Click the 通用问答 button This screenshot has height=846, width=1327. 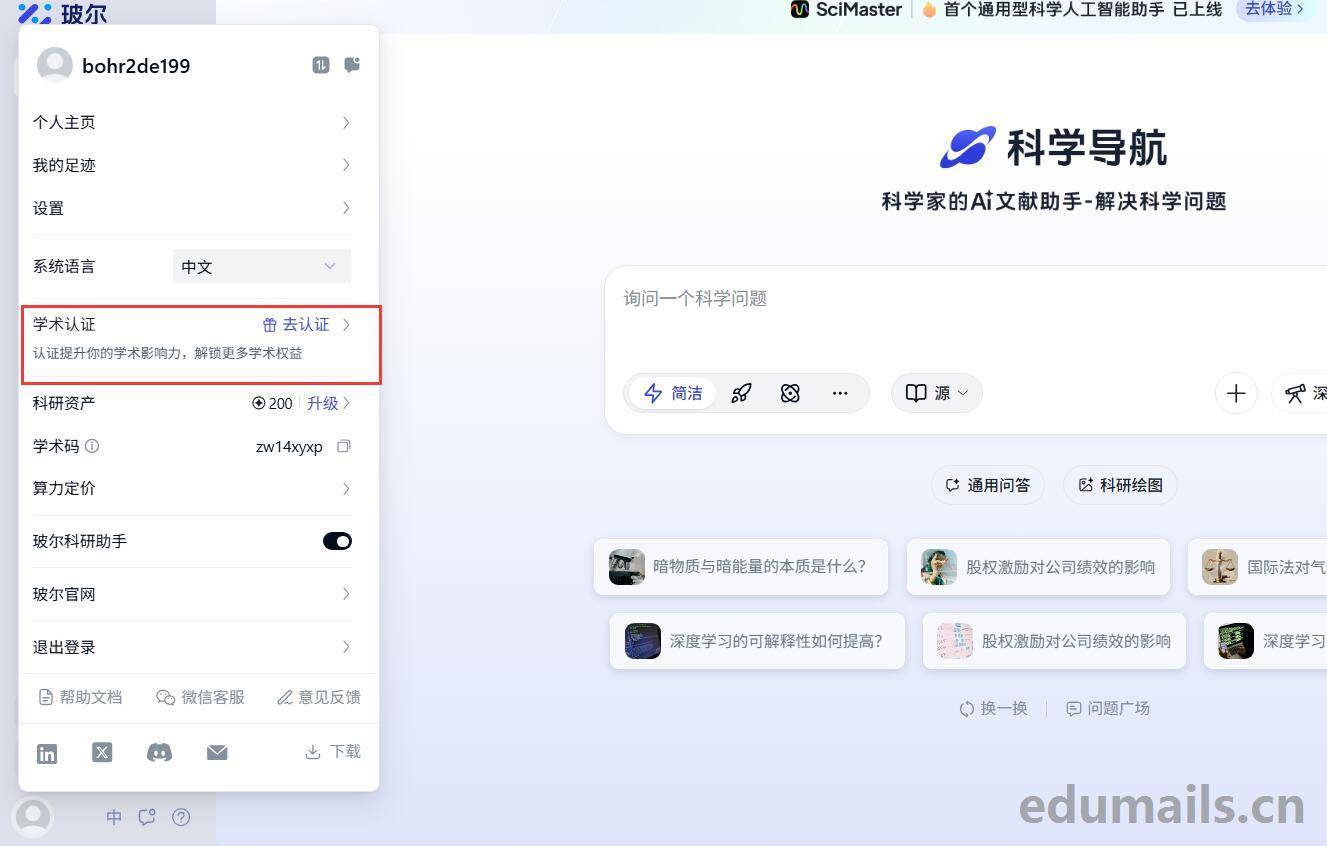pyautogui.click(x=988, y=485)
